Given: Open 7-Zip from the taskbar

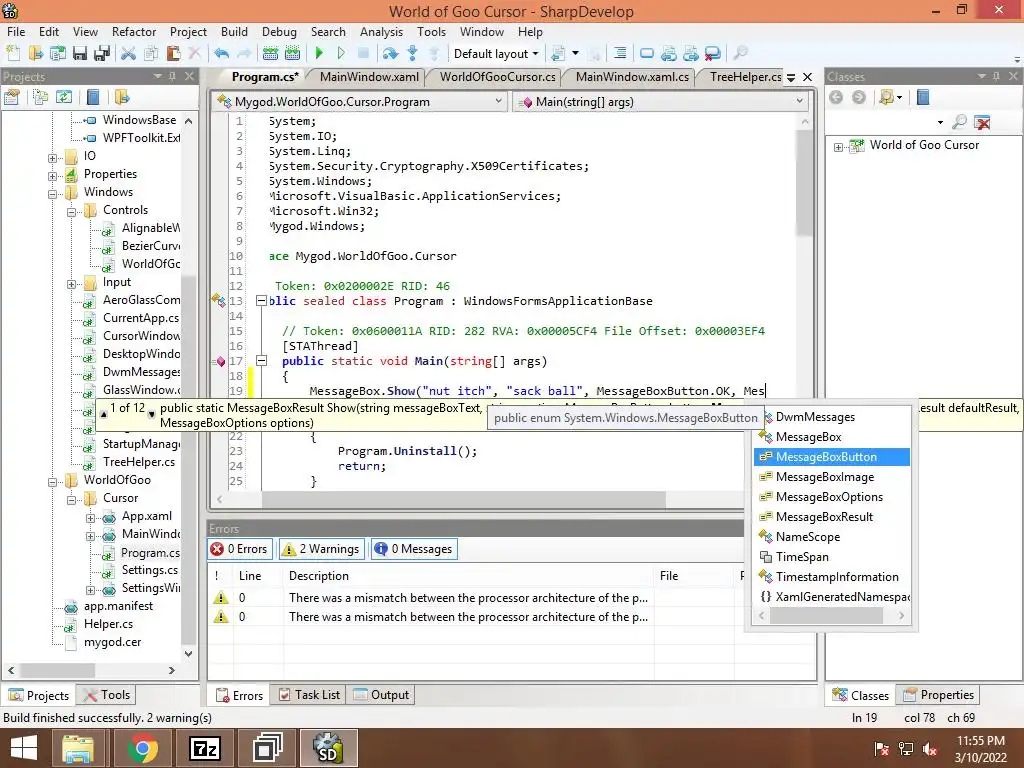Looking at the screenshot, I should coord(204,748).
